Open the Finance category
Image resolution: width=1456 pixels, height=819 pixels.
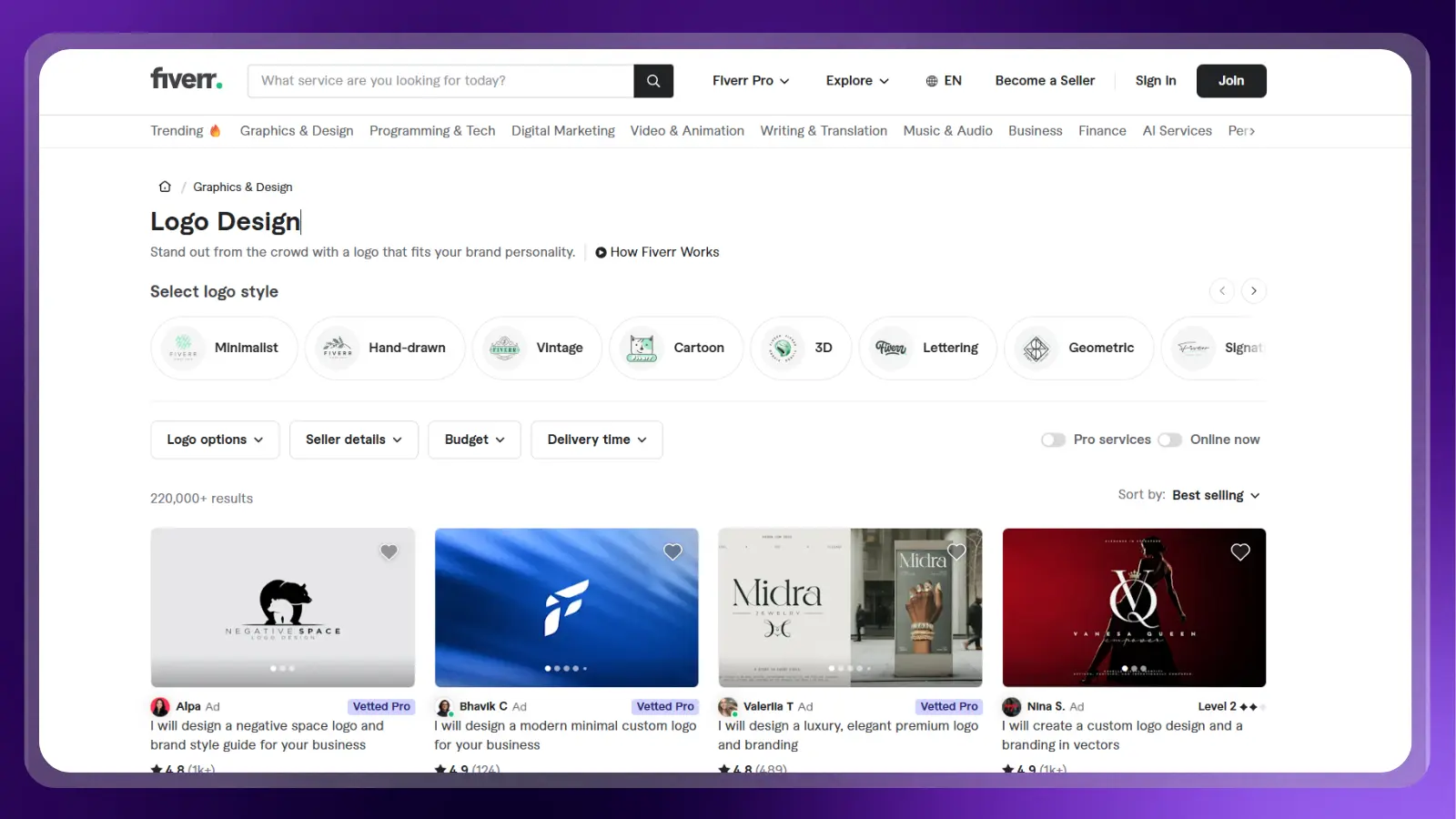pos(1102,131)
